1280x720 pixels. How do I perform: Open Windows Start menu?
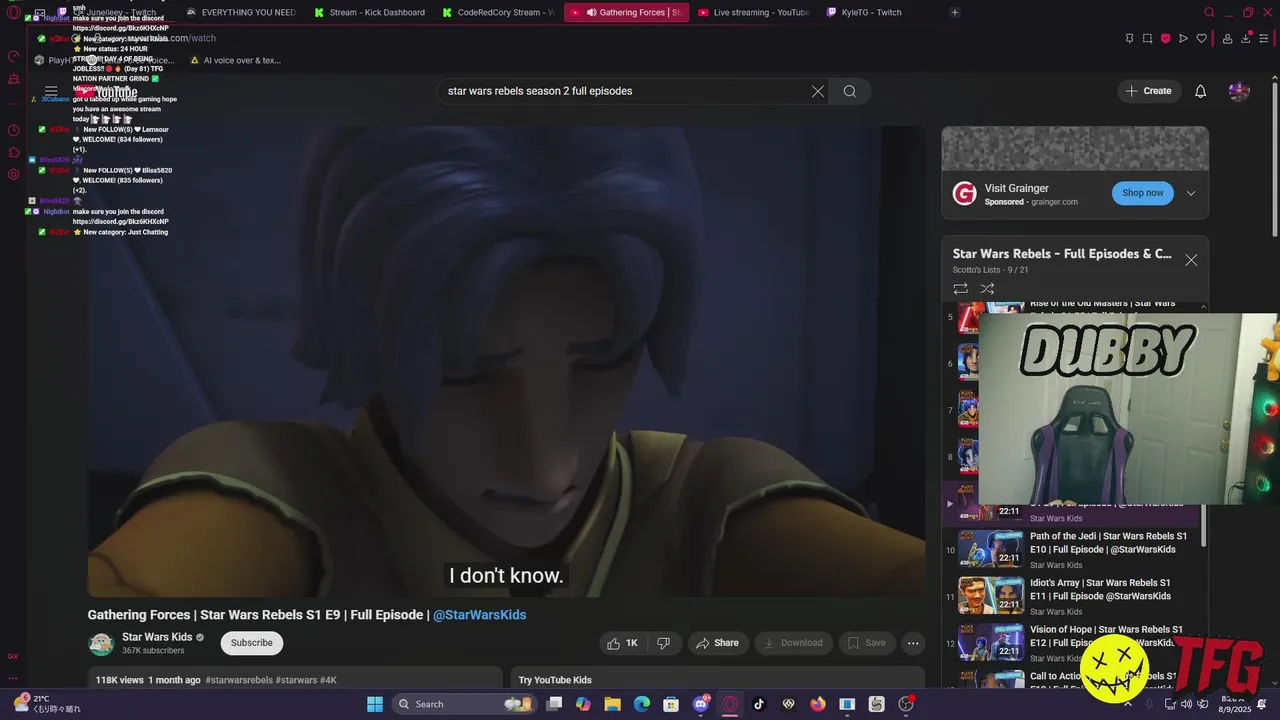pos(375,704)
